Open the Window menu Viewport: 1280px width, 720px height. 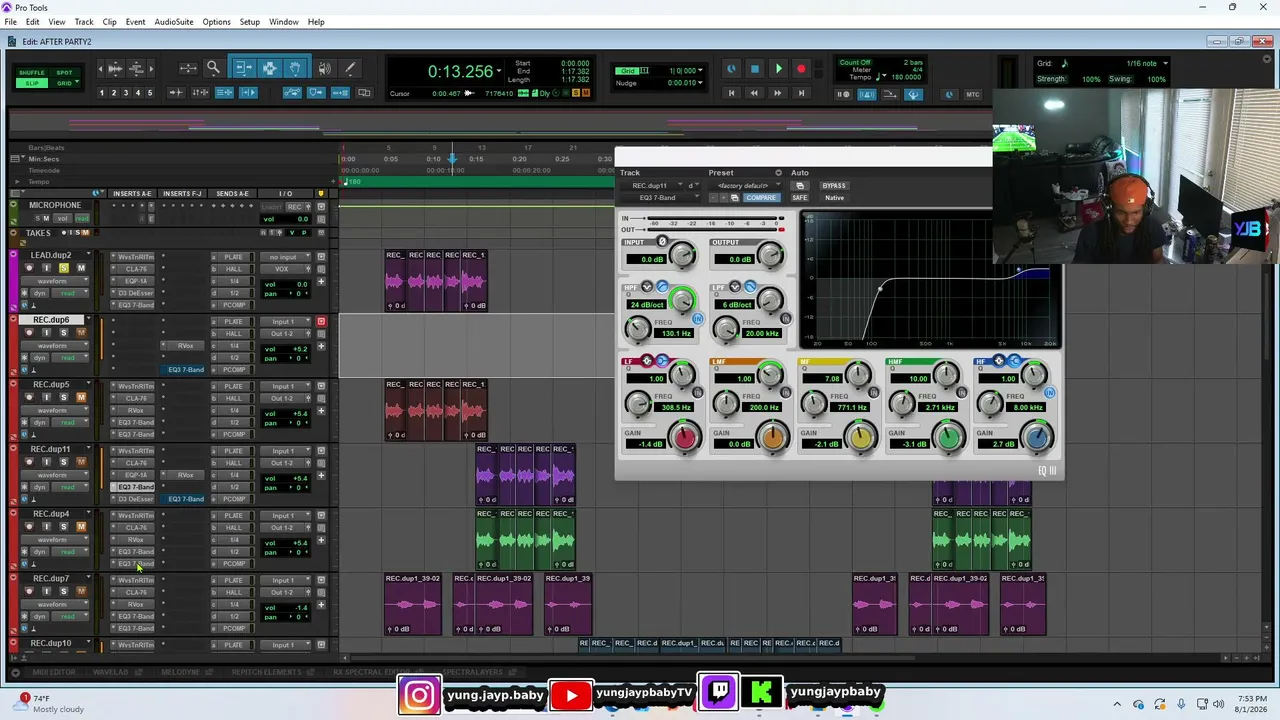pos(284,22)
